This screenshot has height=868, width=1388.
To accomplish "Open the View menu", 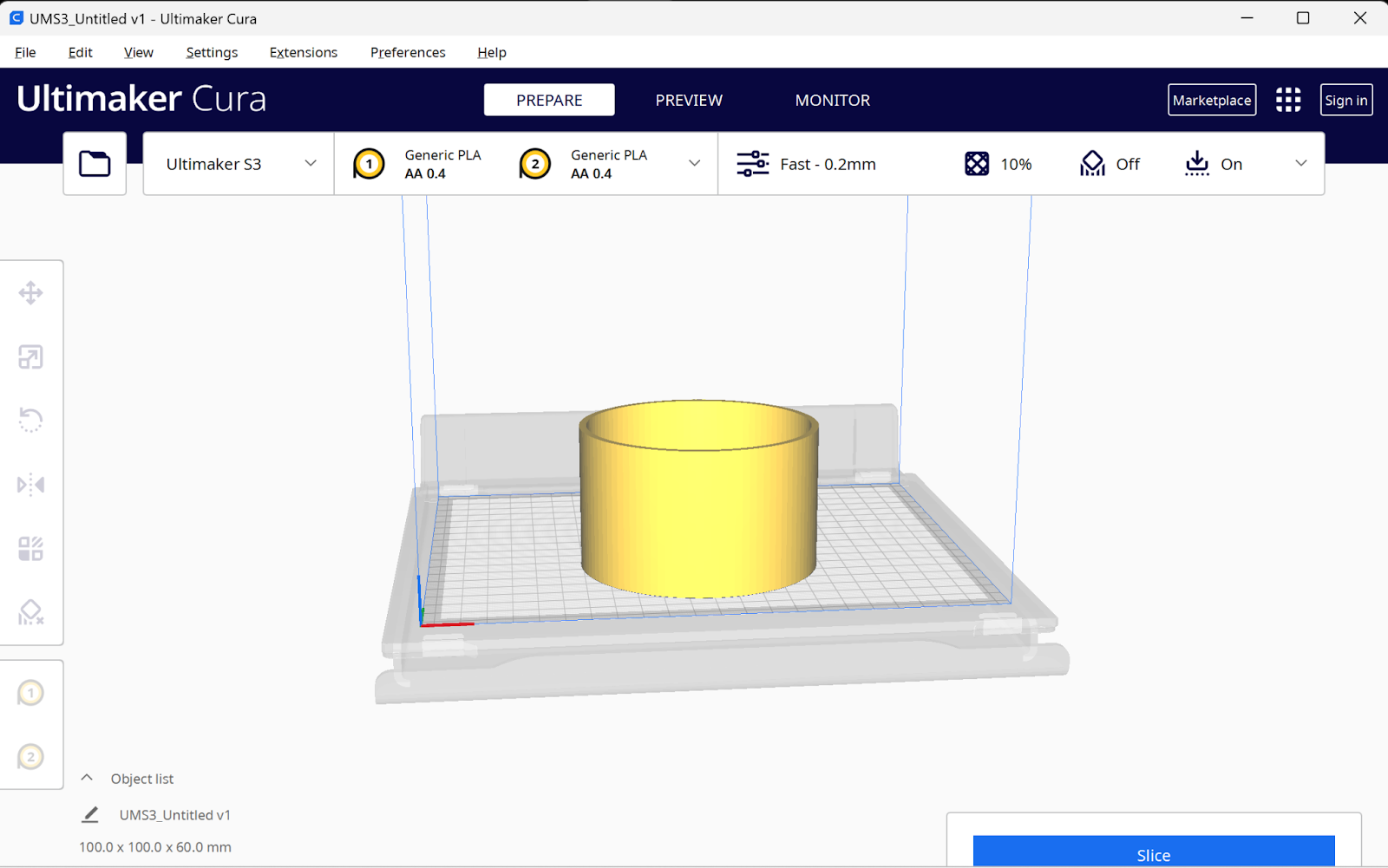I will [139, 52].
